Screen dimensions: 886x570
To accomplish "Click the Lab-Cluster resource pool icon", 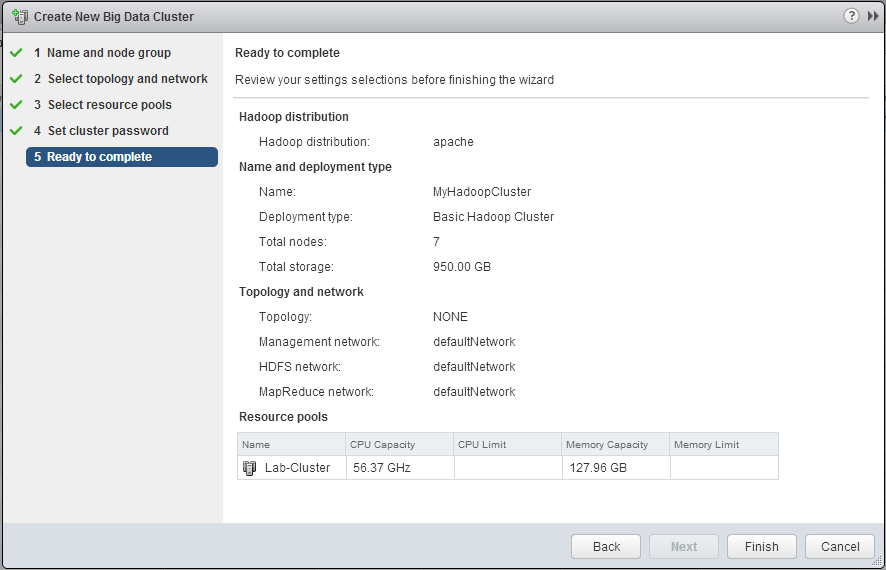I will pyautogui.click(x=249, y=468).
